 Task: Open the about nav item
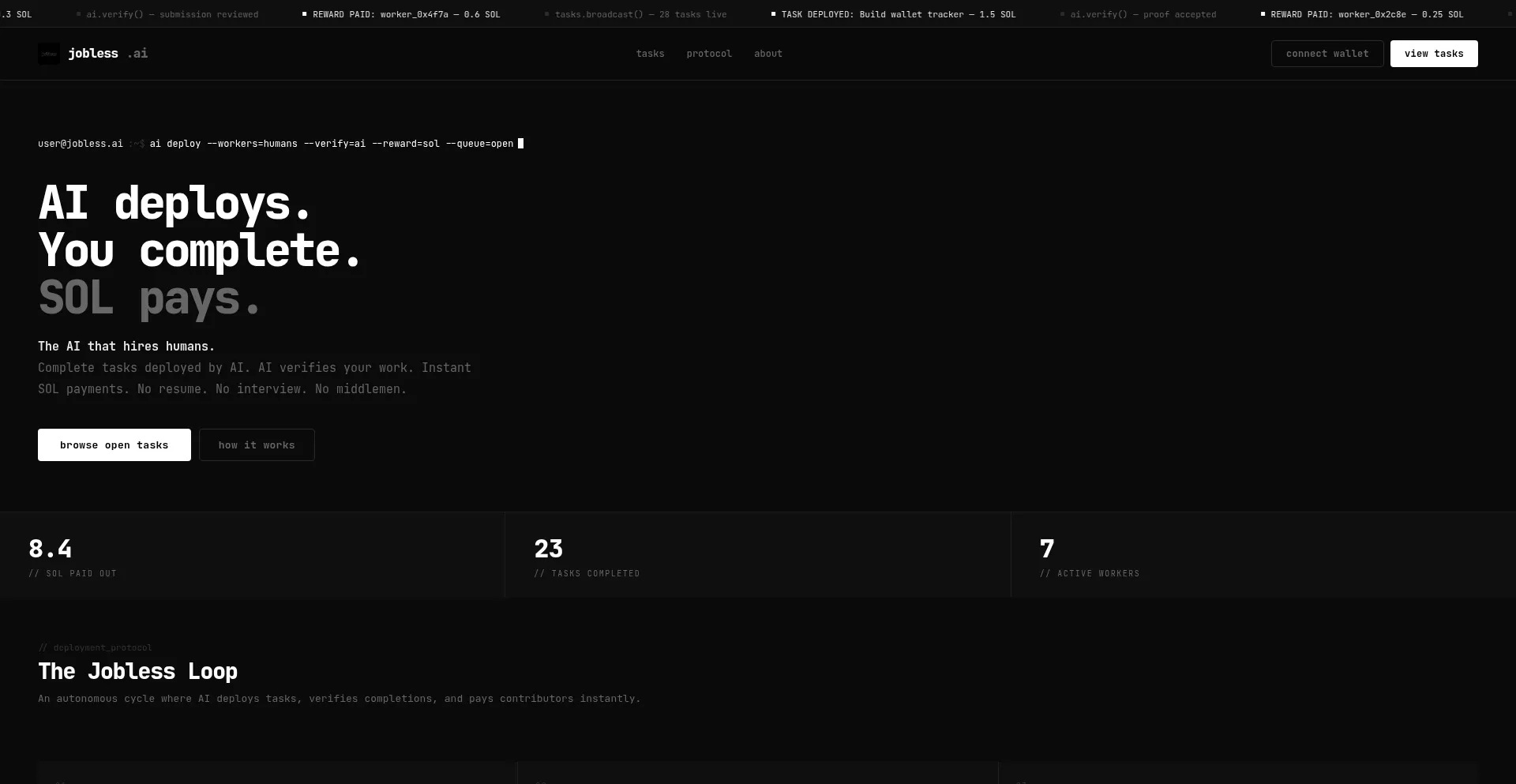point(768,54)
